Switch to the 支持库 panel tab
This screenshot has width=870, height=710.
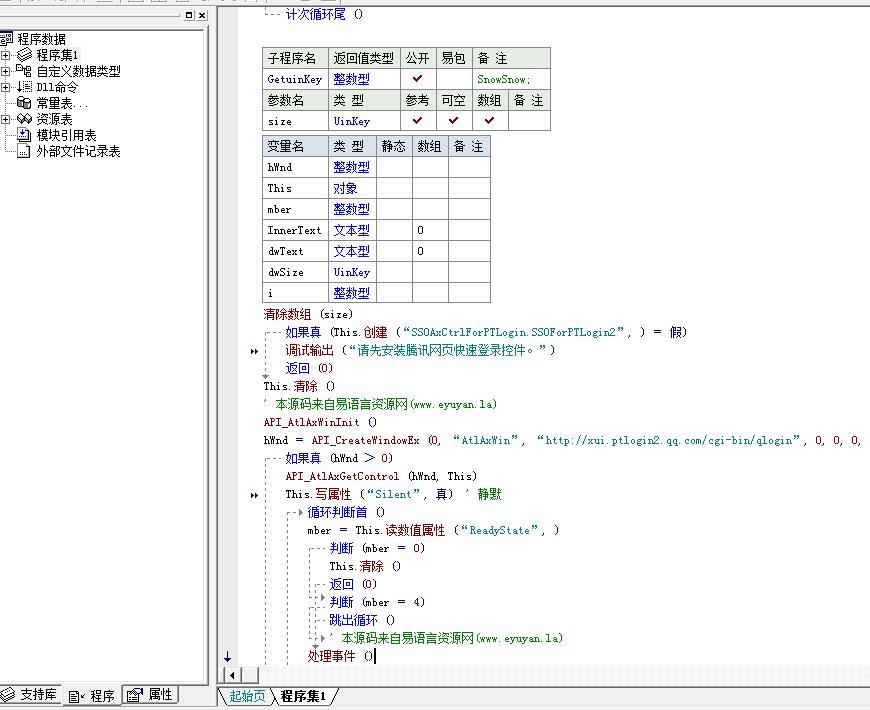click(30, 694)
